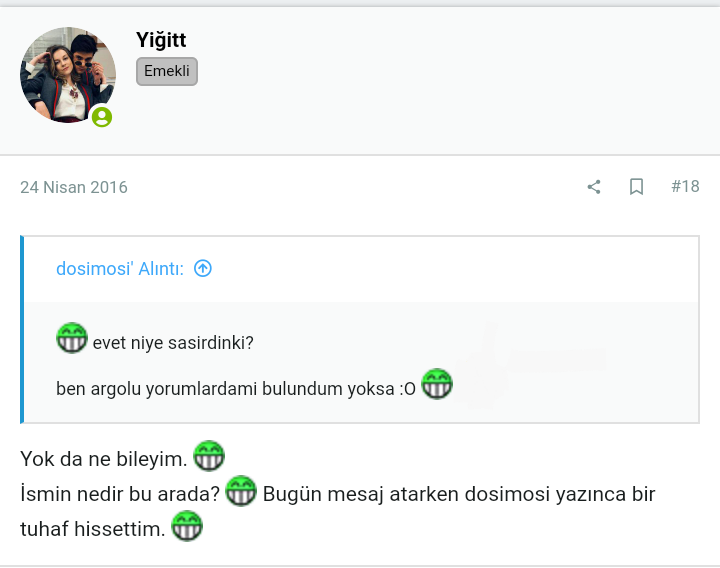Open Yiğitt's profile picture
The image size is (720, 568).
pos(67,75)
